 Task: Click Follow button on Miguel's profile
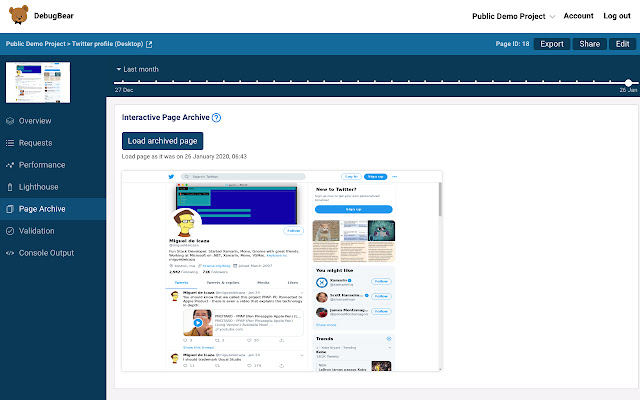pos(293,231)
